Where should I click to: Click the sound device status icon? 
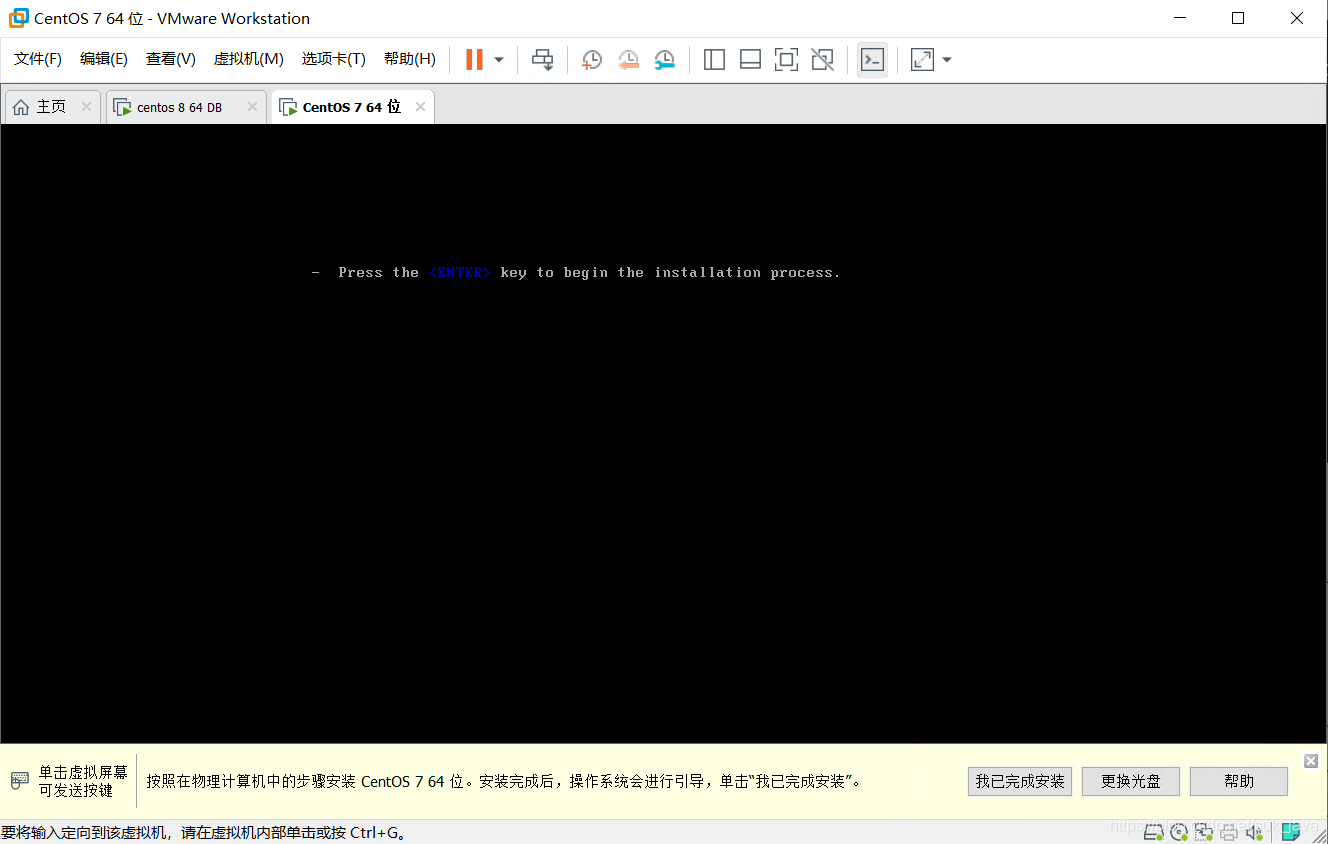tap(1254, 831)
